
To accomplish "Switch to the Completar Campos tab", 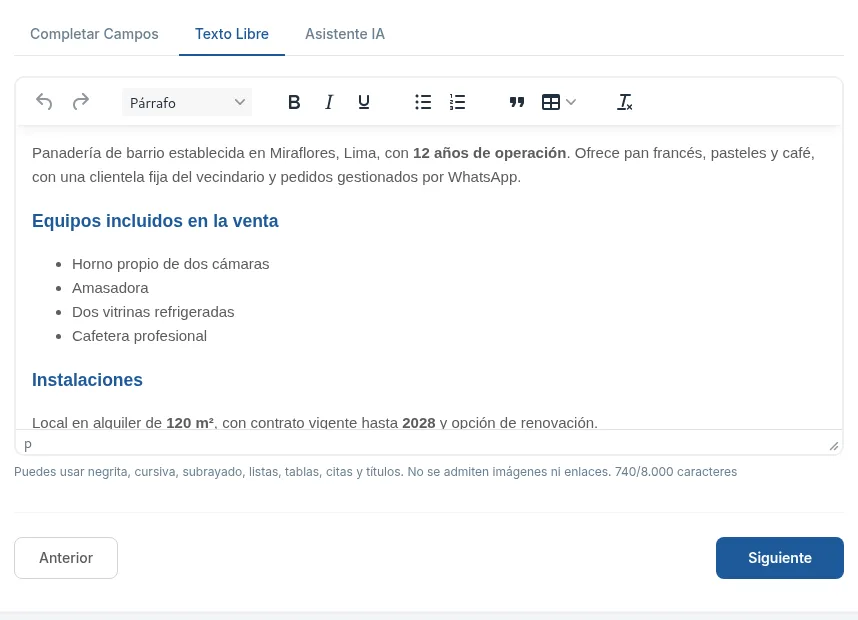I will [94, 34].
